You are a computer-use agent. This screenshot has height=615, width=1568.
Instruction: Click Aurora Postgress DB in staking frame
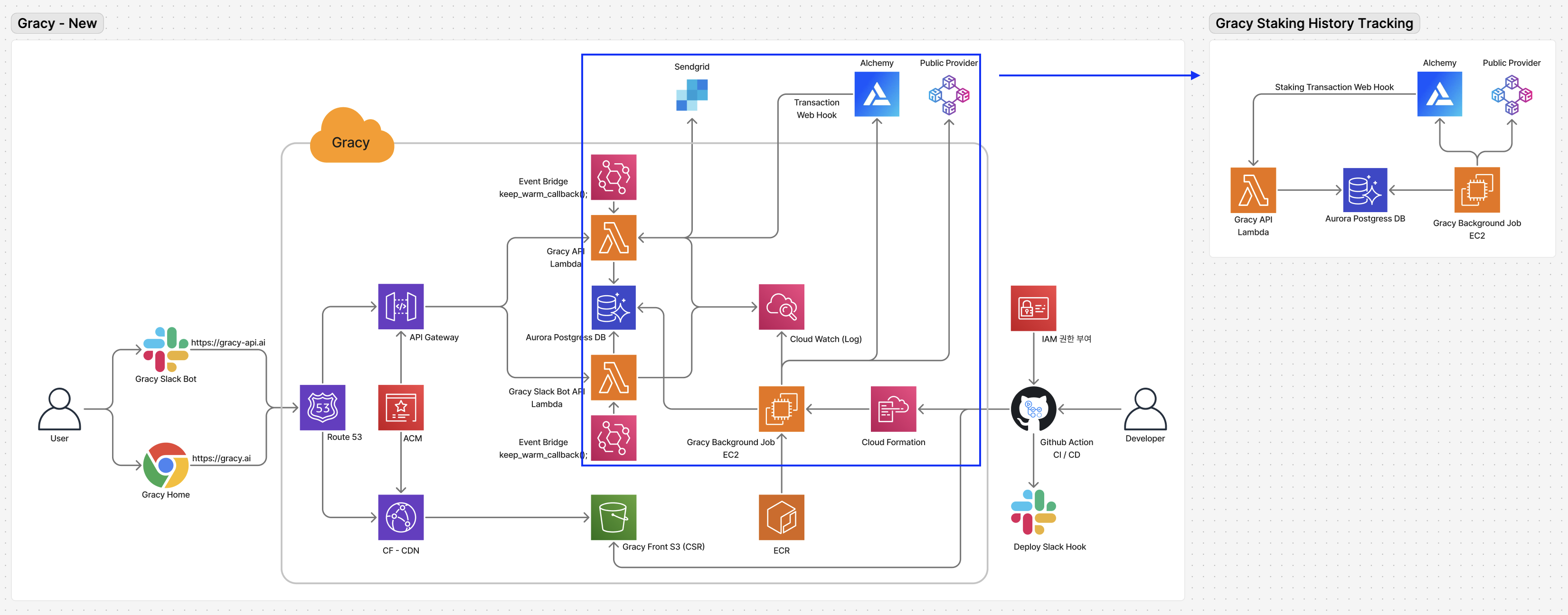(x=1365, y=190)
